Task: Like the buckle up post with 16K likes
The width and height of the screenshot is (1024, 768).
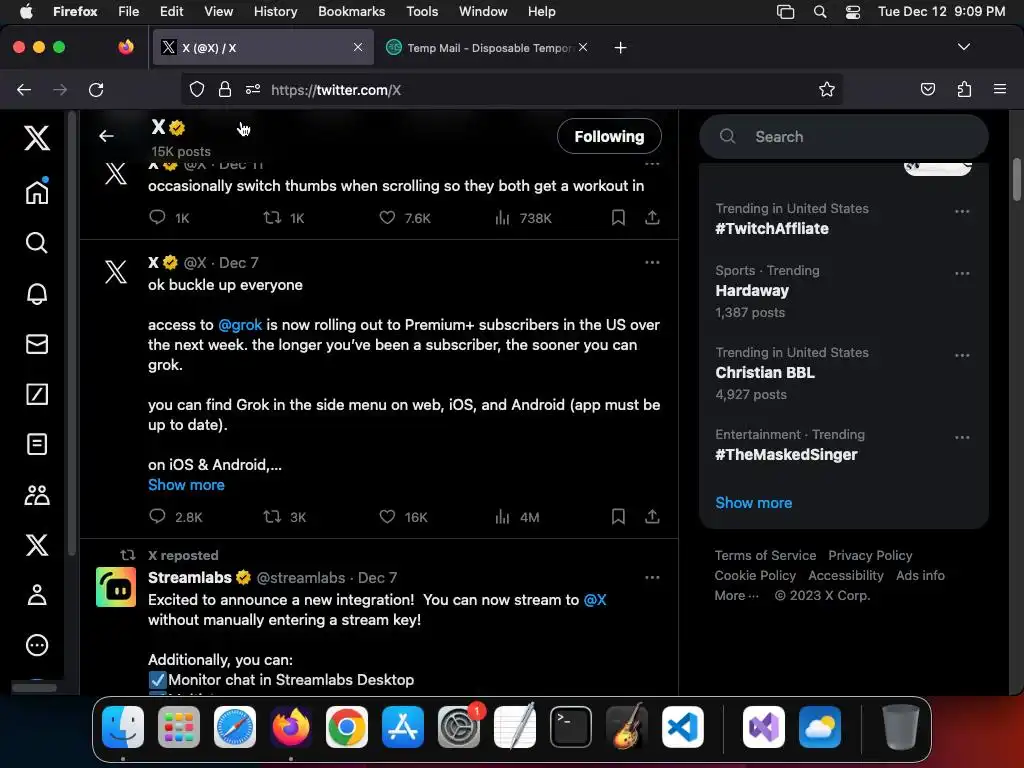Action: point(387,517)
